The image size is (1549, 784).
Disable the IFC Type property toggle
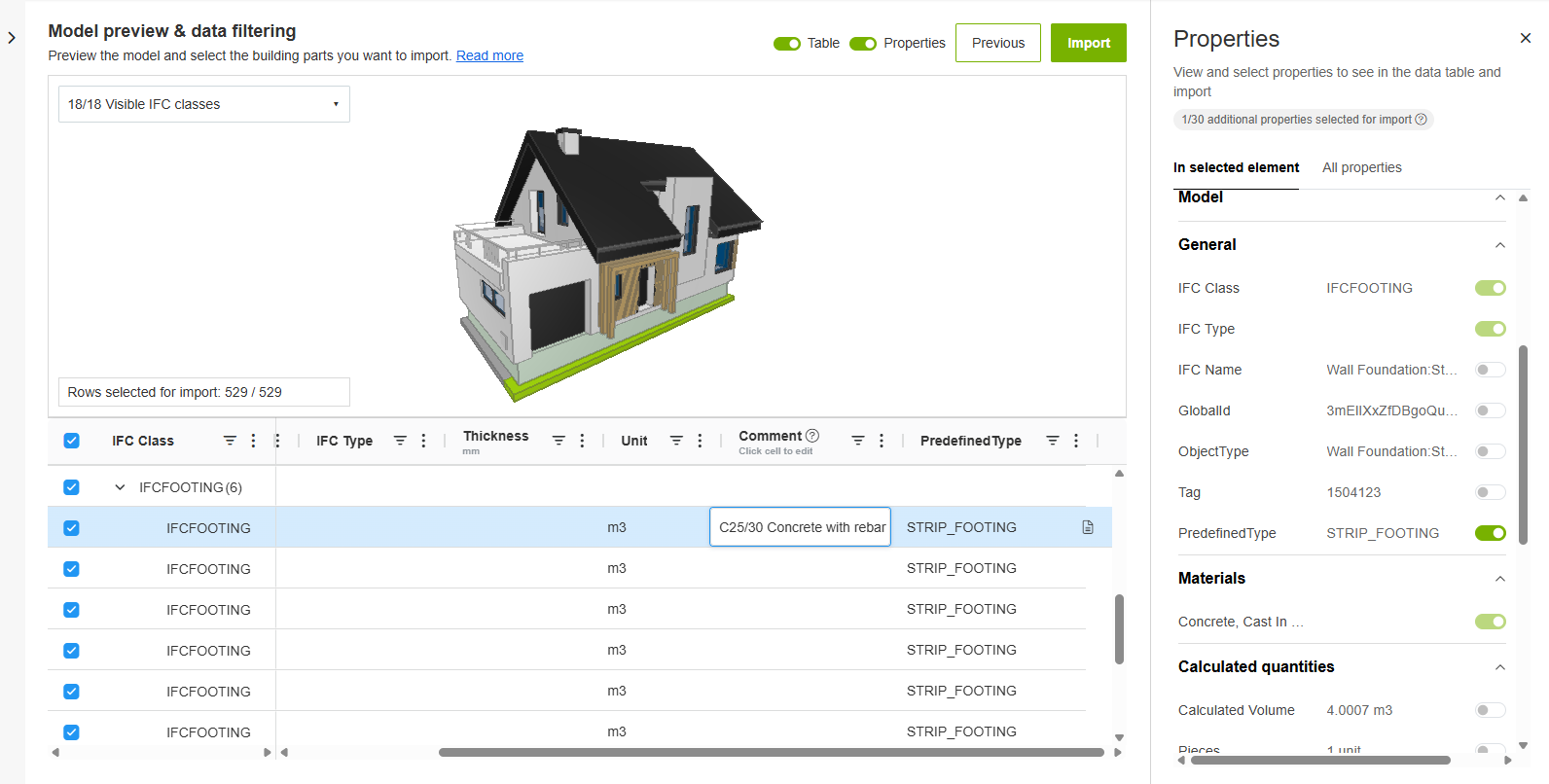pyautogui.click(x=1491, y=329)
